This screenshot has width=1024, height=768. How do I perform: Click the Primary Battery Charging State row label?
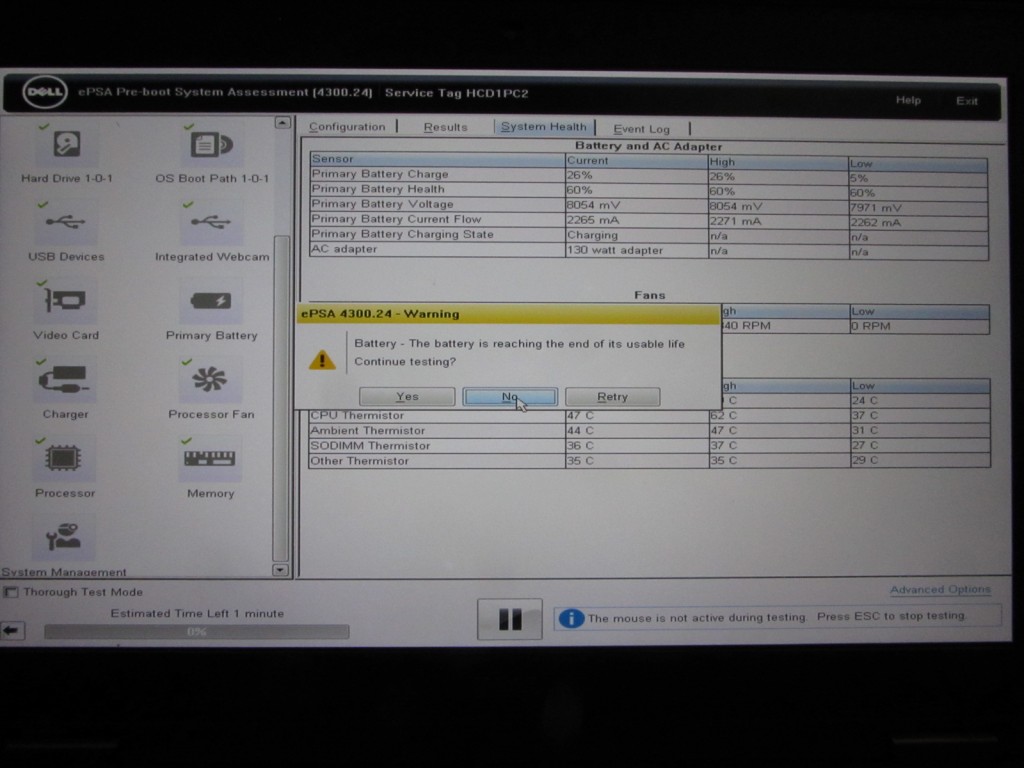pyautogui.click(x=402, y=234)
